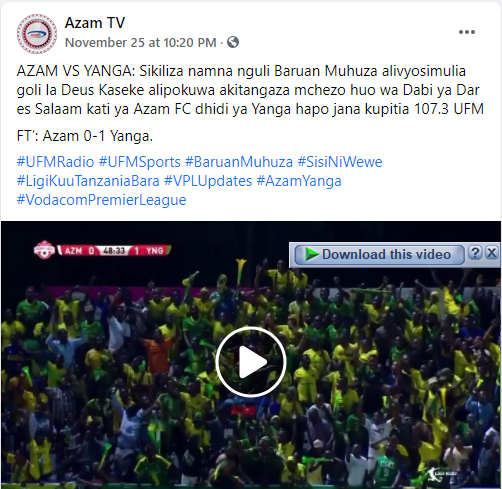Open the #BaruanMuhuza hashtag
This screenshot has height=489, width=502.
pos(239,162)
